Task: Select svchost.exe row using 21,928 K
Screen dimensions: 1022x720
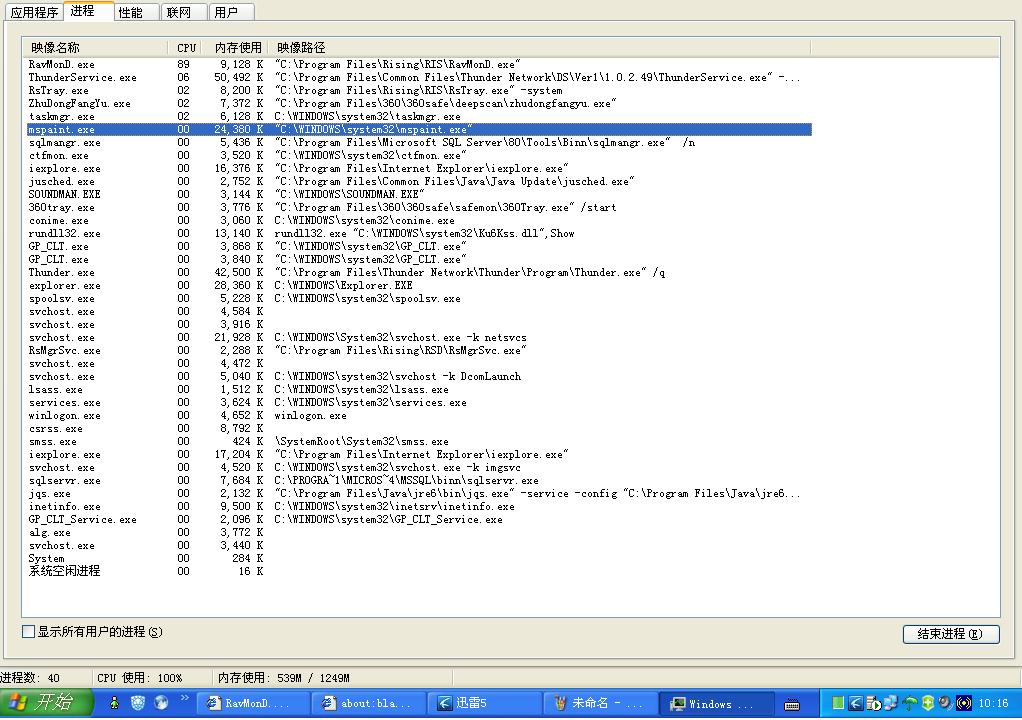Action: pyautogui.click(x=419, y=338)
